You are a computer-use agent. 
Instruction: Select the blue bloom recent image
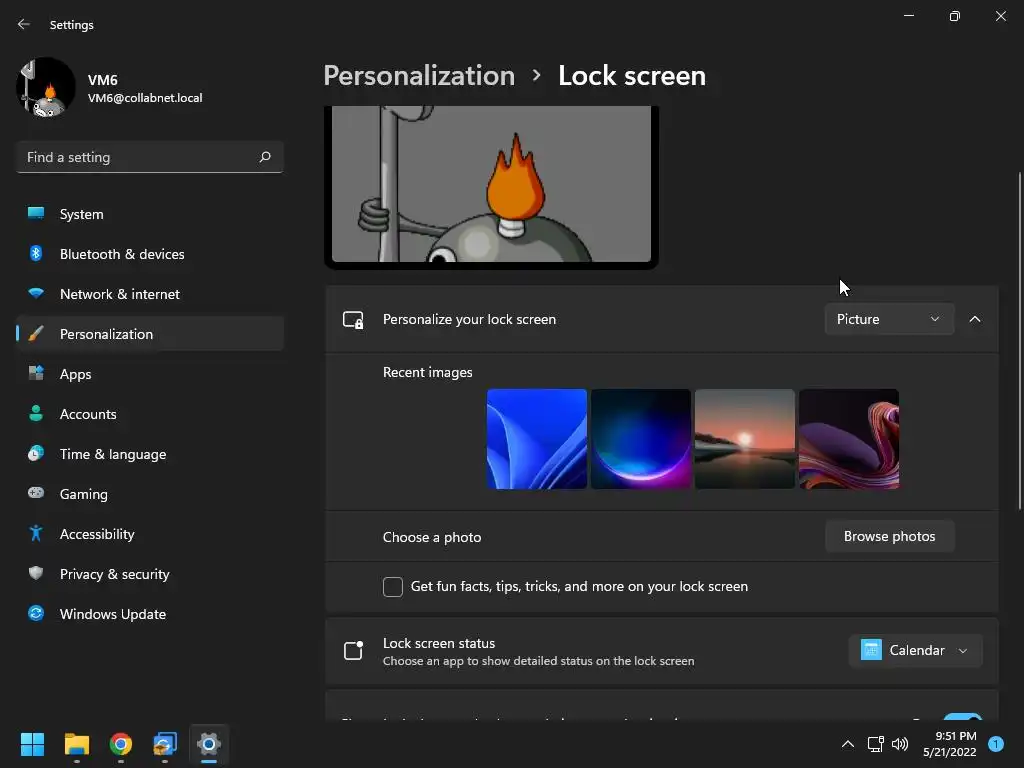click(537, 439)
